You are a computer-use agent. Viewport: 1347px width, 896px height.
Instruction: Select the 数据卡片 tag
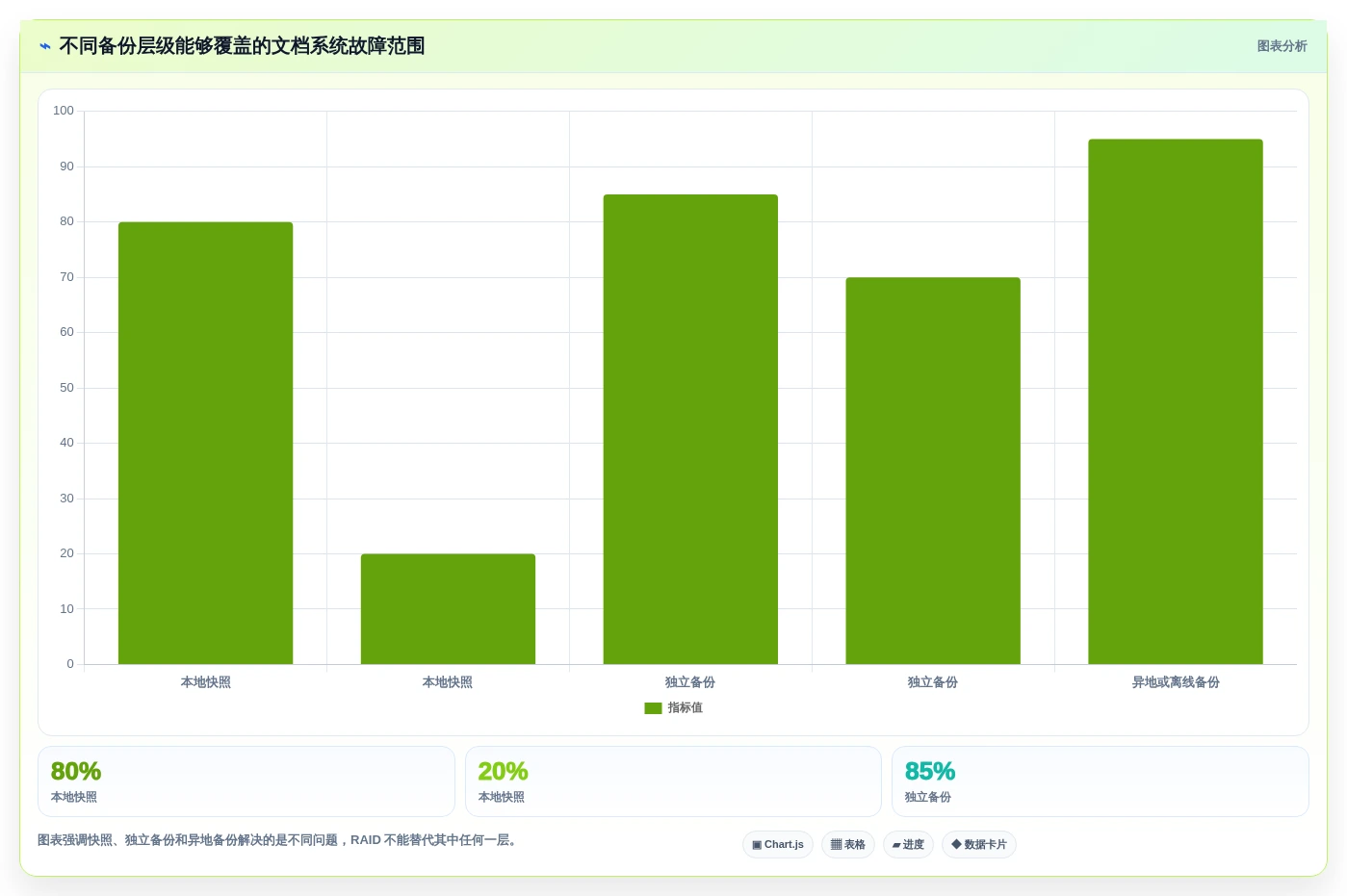(x=979, y=845)
